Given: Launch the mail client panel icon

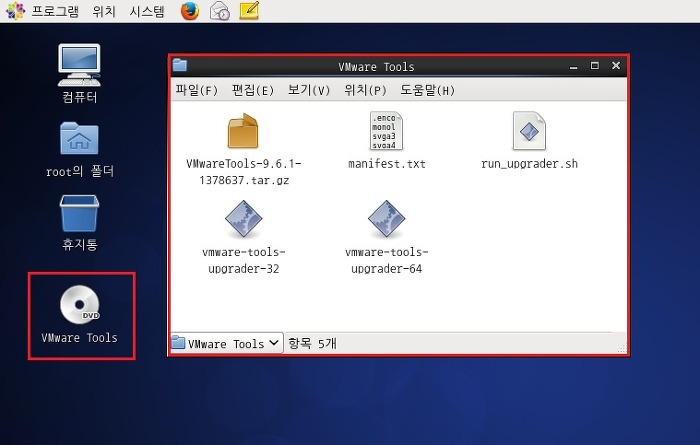Looking at the screenshot, I should point(220,11).
